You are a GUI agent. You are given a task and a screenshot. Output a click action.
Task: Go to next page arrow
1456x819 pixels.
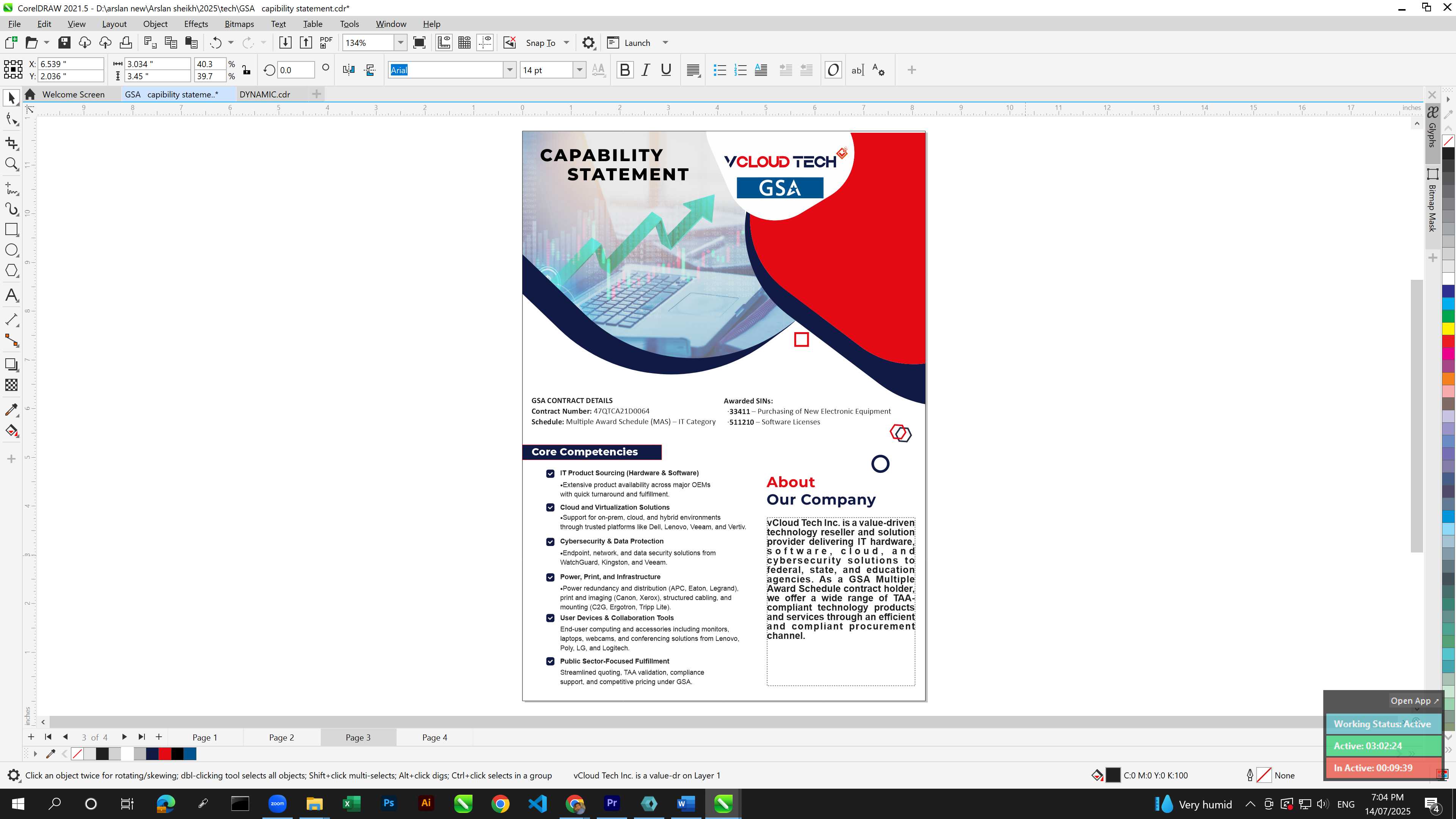pyautogui.click(x=124, y=737)
